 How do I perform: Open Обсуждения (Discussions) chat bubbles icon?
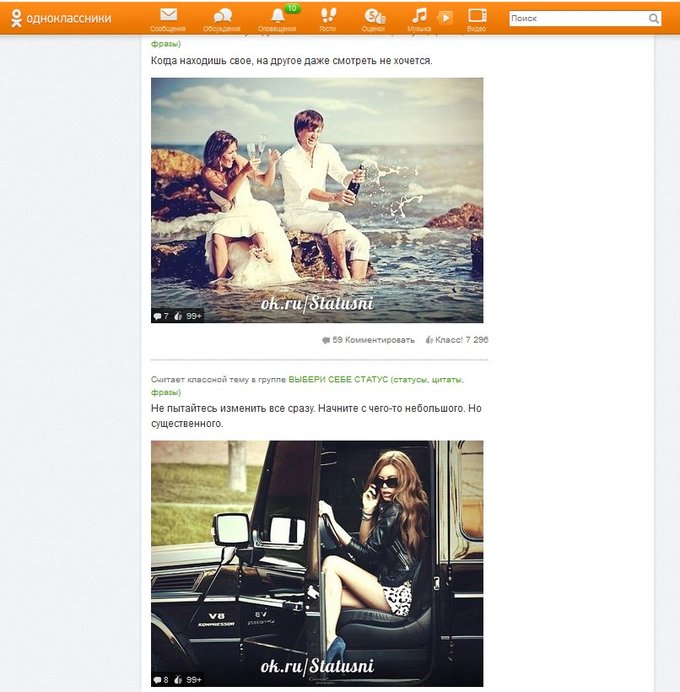(222, 16)
